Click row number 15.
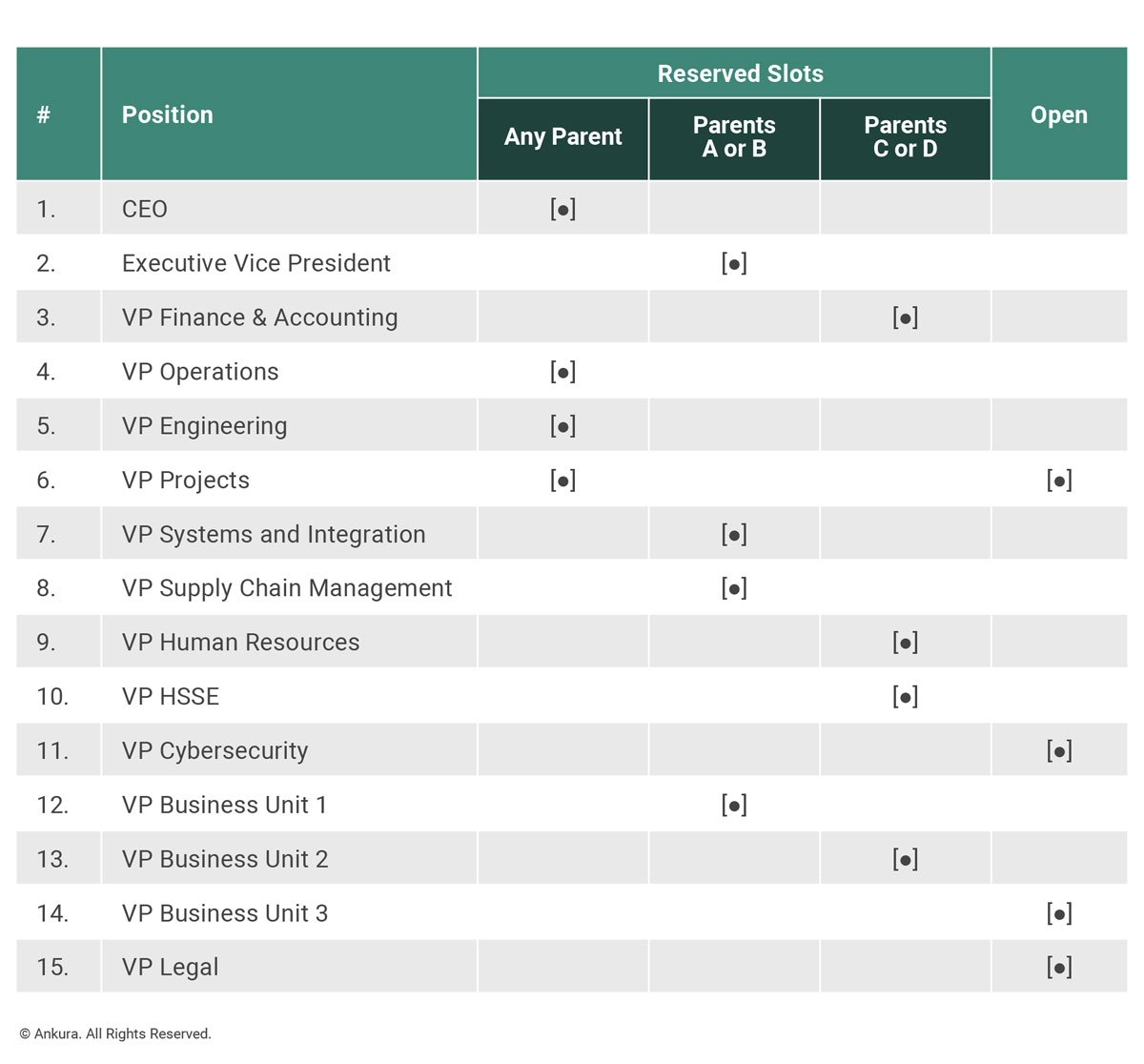The image size is (1144, 1064). [x=52, y=968]
